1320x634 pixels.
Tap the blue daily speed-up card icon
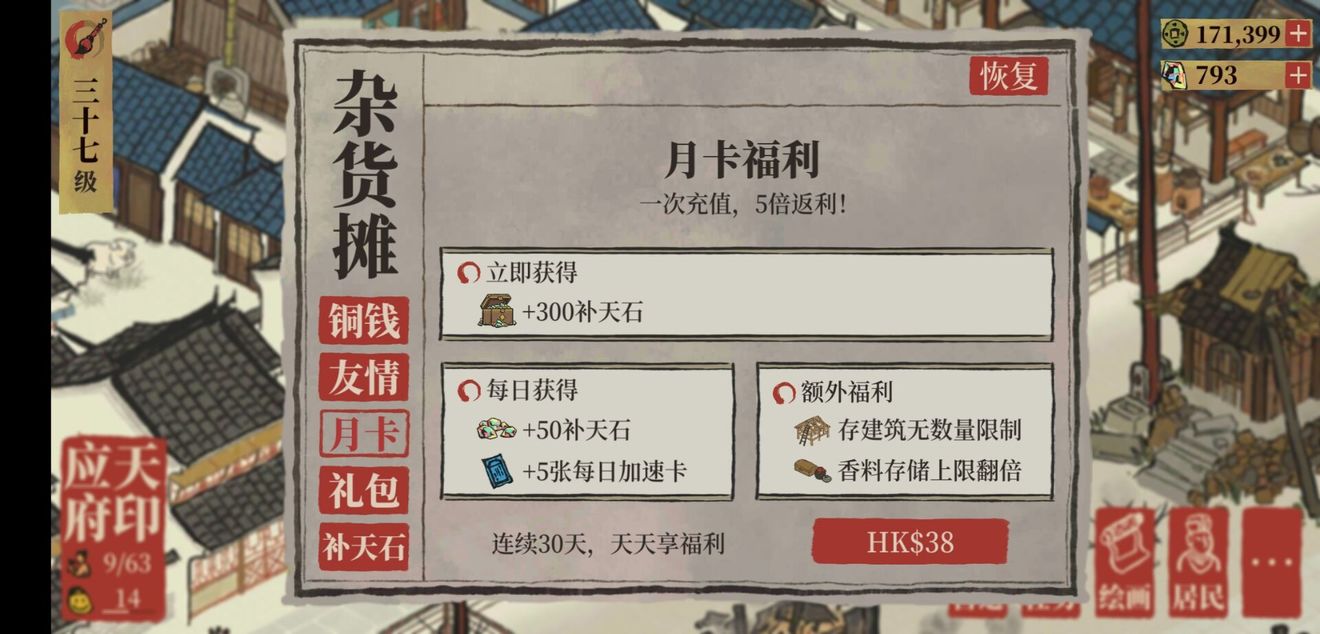click(497, 471)
